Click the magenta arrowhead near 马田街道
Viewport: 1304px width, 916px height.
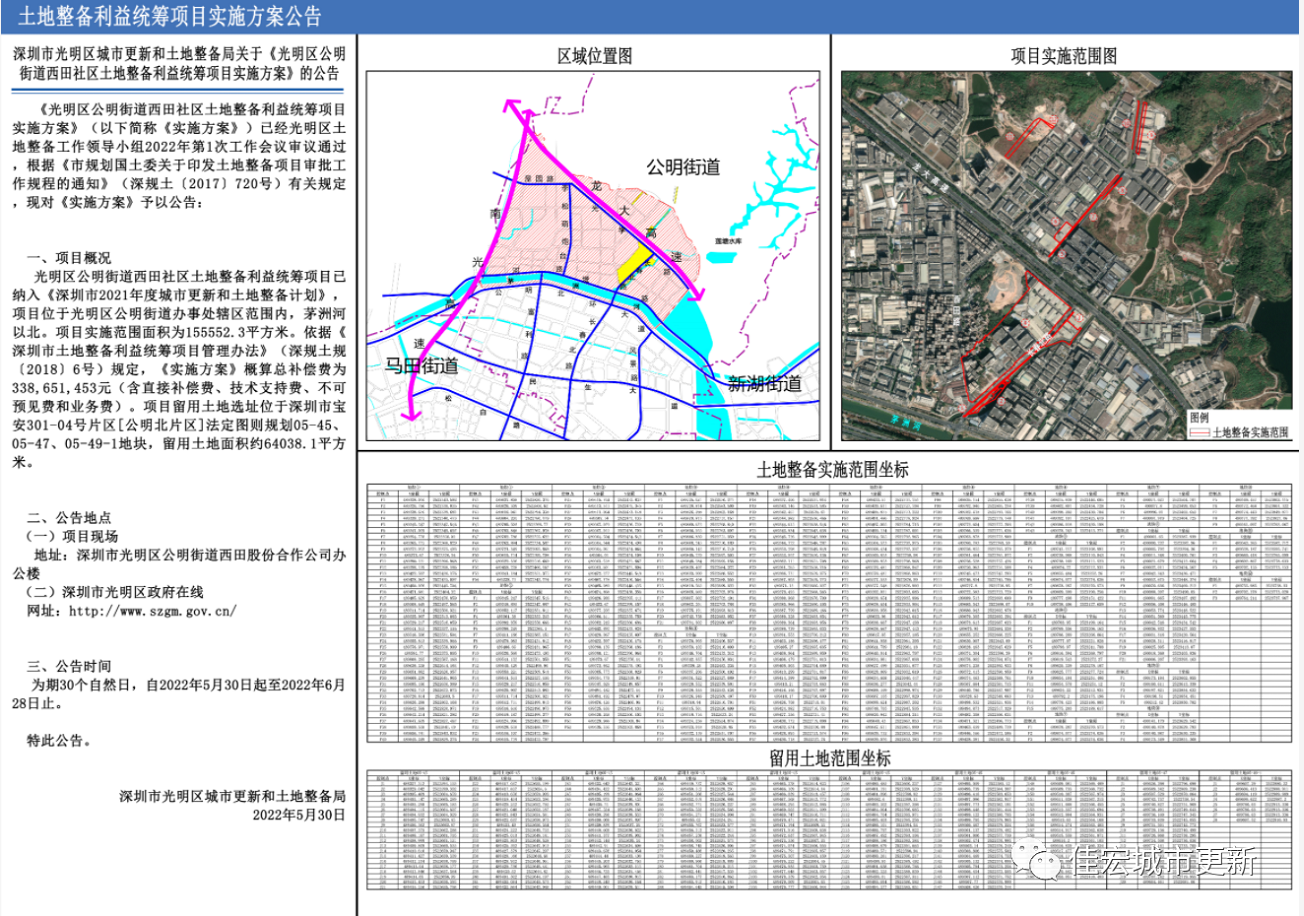pos(406,413)
